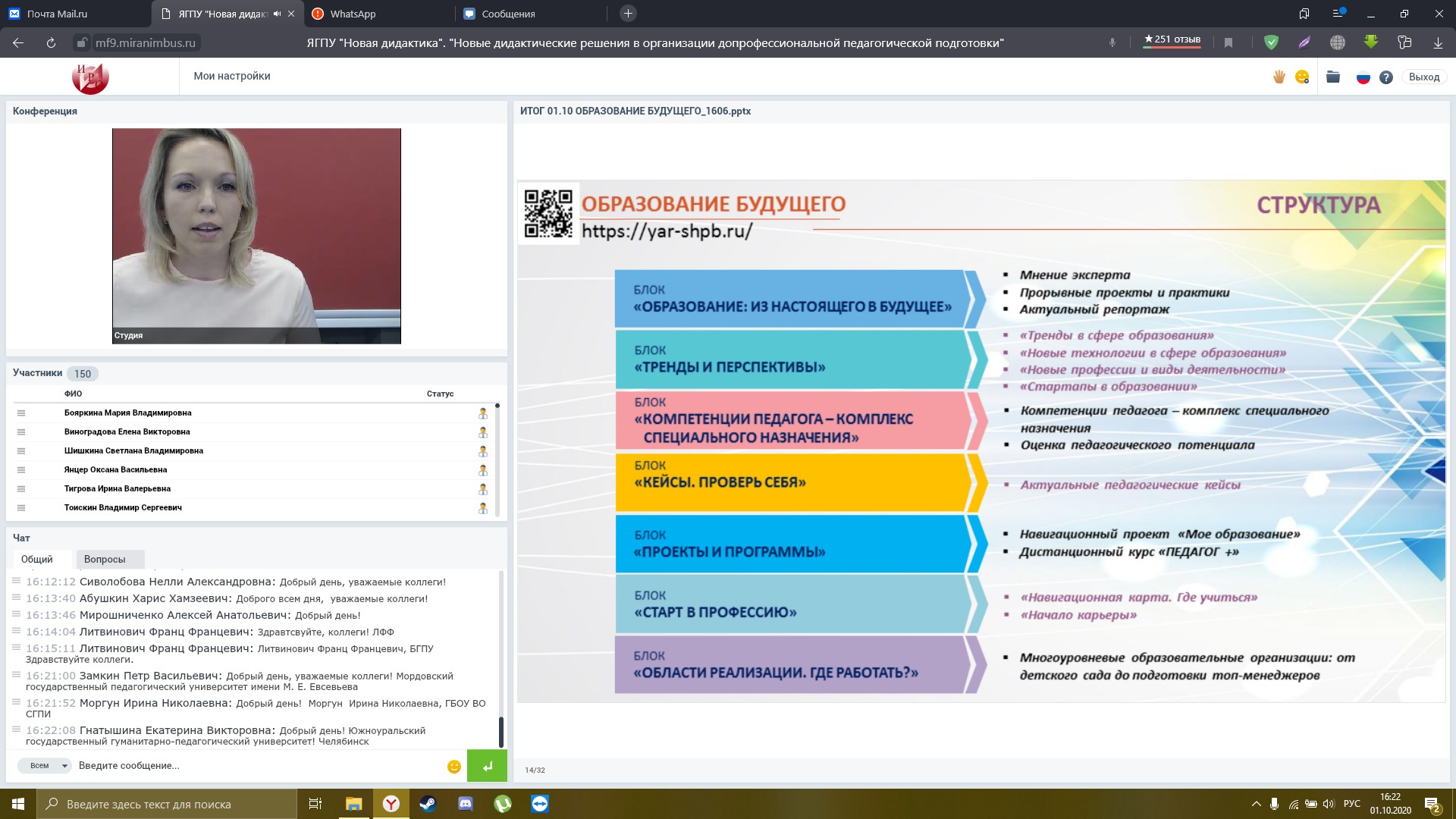Open the help question mark icon
Image resolution: width=1456 pixels, height=819 pixels.
(x=1386, y=77)
